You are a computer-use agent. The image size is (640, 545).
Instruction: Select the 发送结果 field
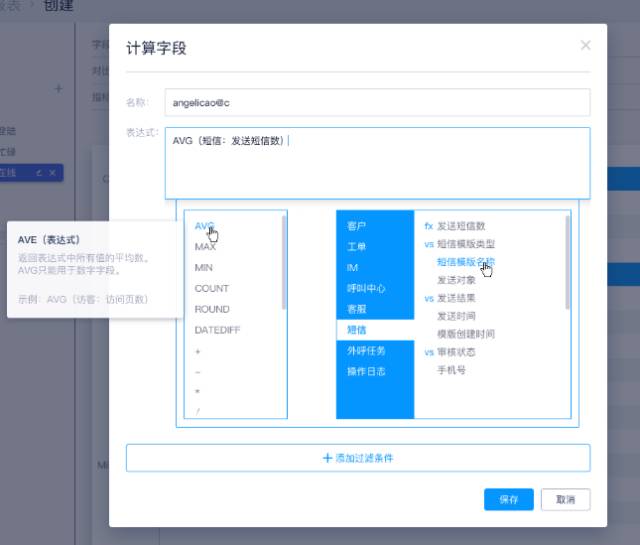point(456,298)
